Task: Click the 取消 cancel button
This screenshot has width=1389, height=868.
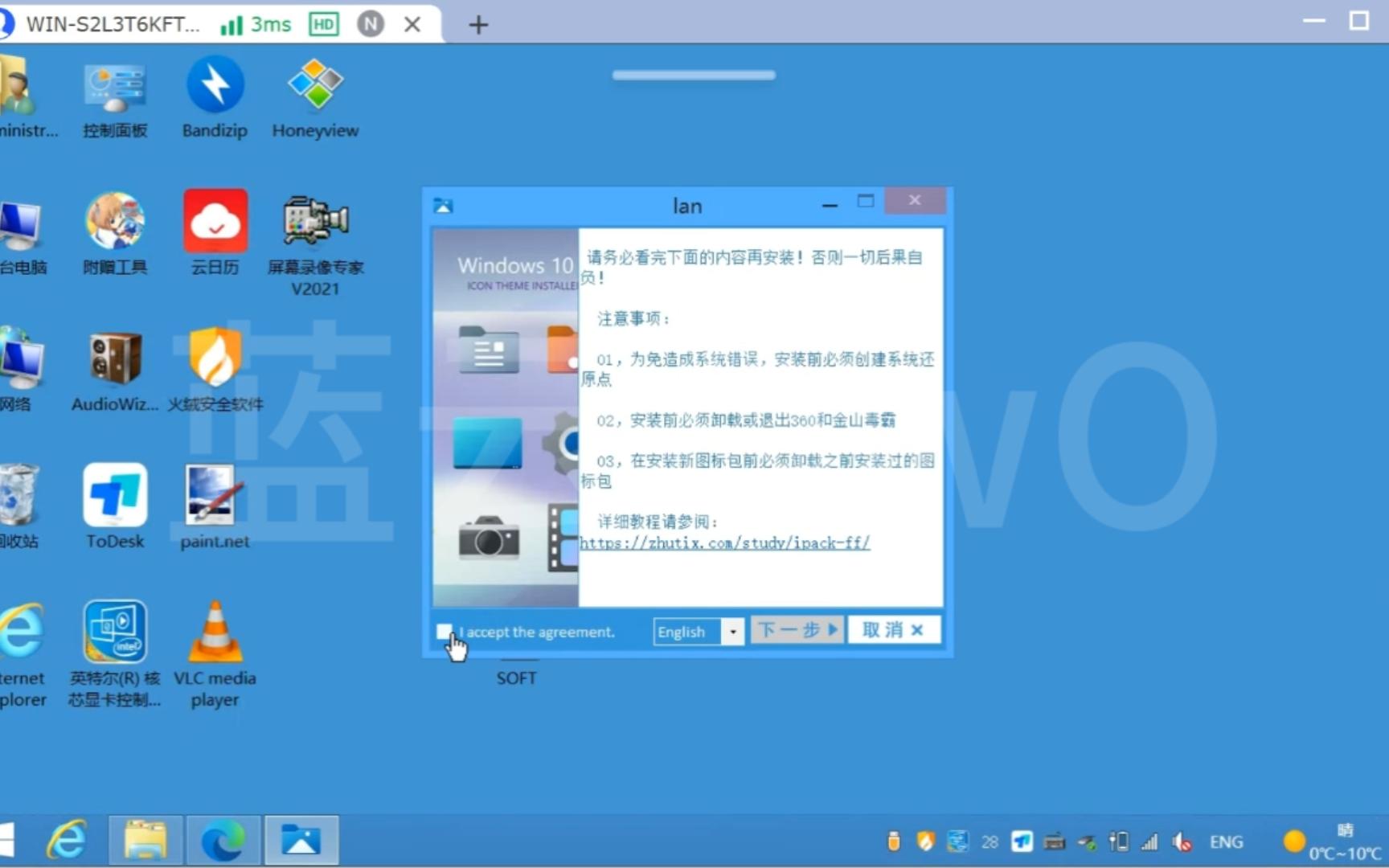Action: click(x=893, y=629)
